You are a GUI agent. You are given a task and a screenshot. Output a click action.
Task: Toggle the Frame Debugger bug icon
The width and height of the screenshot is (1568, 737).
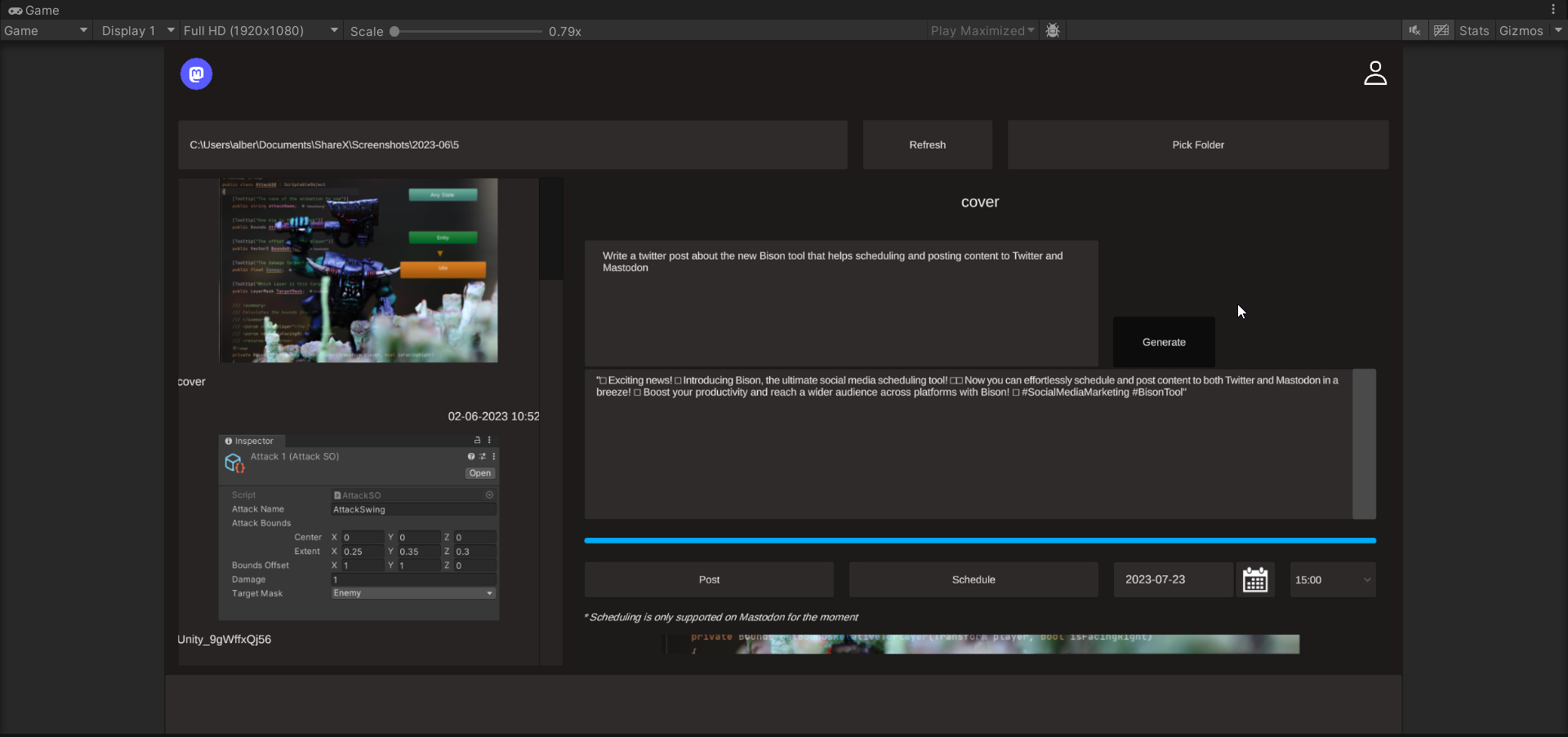pos(1053,30)
